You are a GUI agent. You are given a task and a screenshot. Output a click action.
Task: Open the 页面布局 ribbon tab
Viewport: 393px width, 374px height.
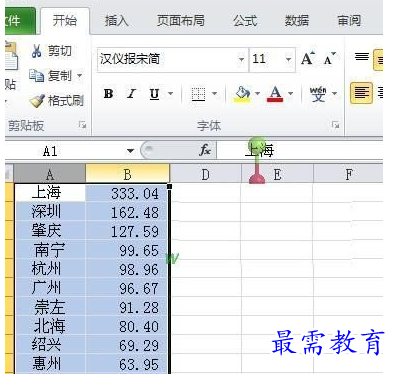[181, 21]
